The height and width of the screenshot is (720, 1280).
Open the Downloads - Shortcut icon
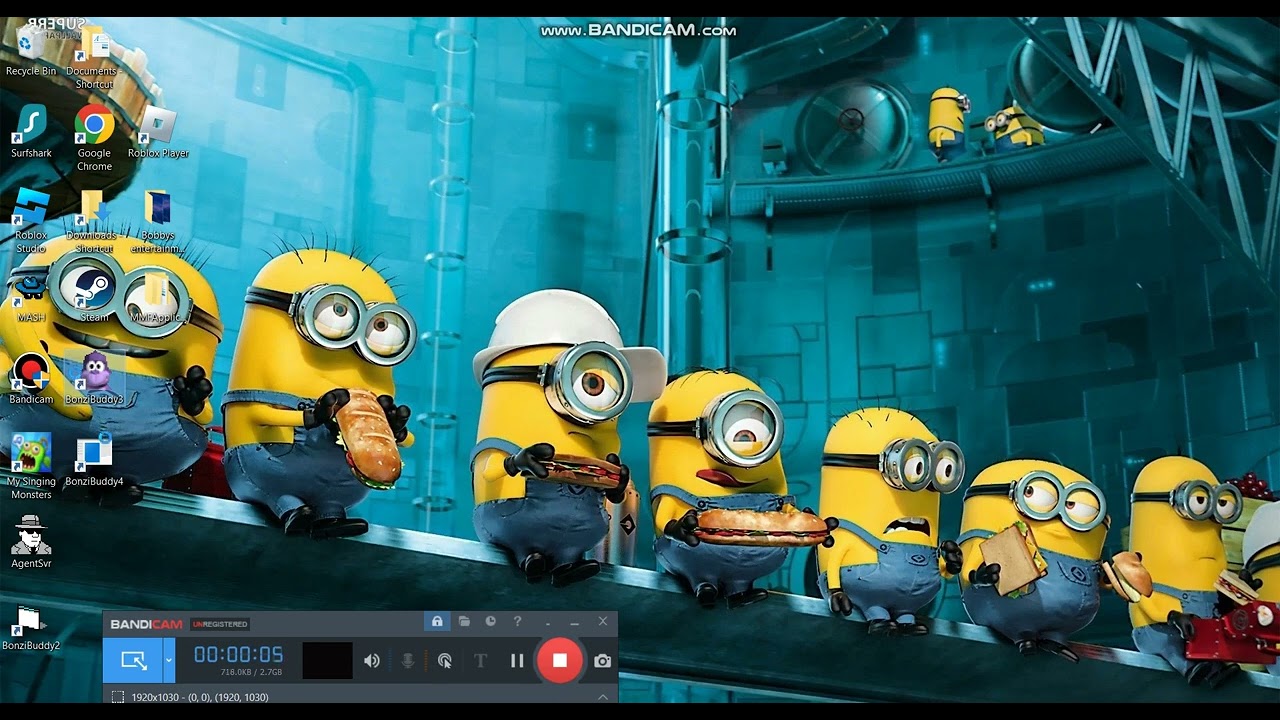tap(93, 219)
